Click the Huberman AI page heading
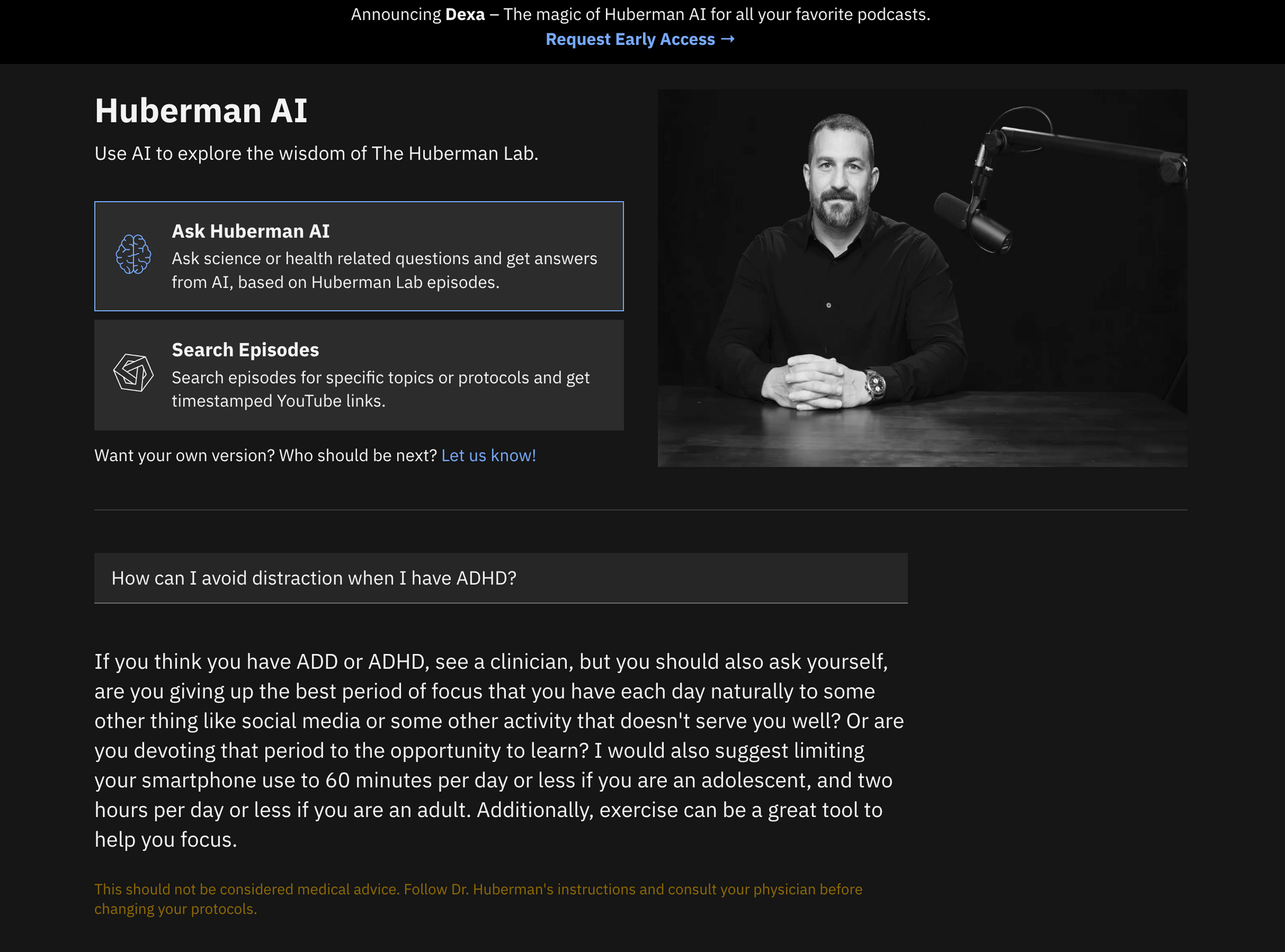The width and height of the screenshot is (1285, 952). [201, 110]
